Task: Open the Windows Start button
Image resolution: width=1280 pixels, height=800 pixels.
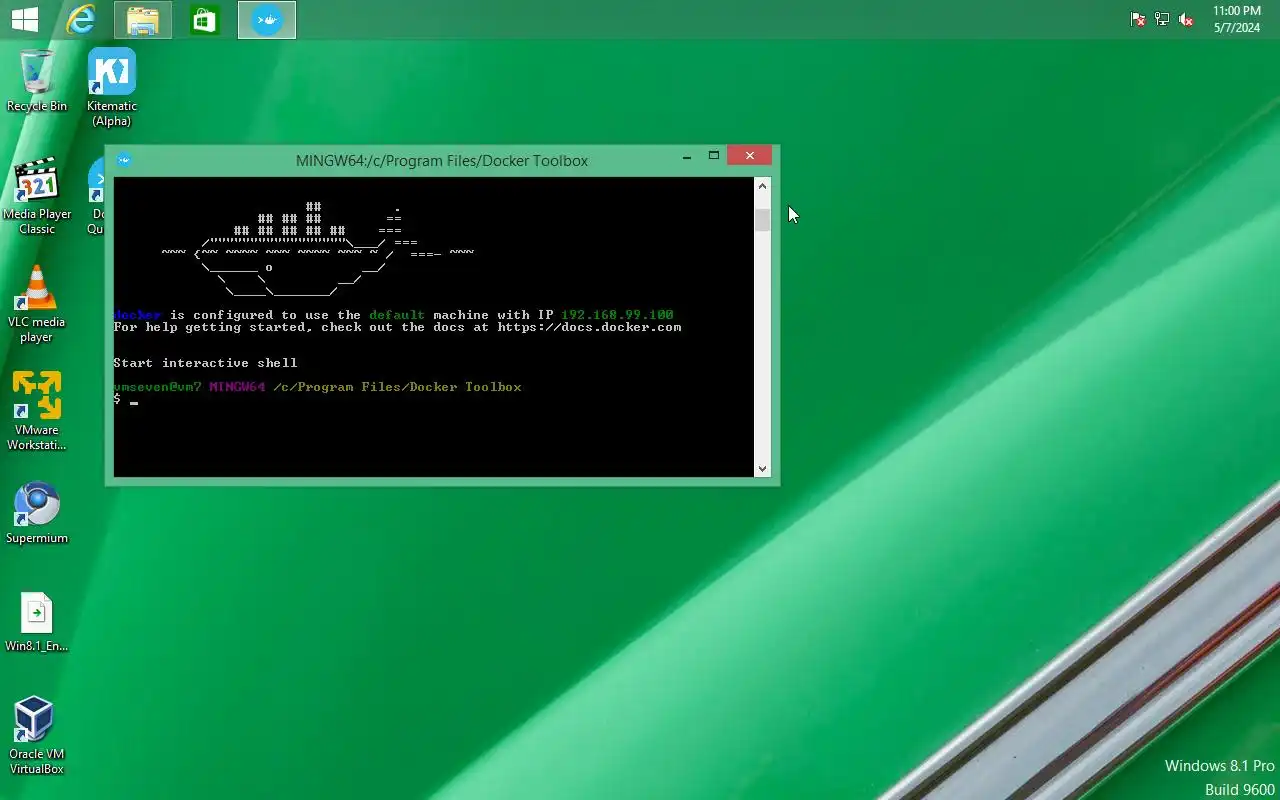Action: (x=24, y=19)
